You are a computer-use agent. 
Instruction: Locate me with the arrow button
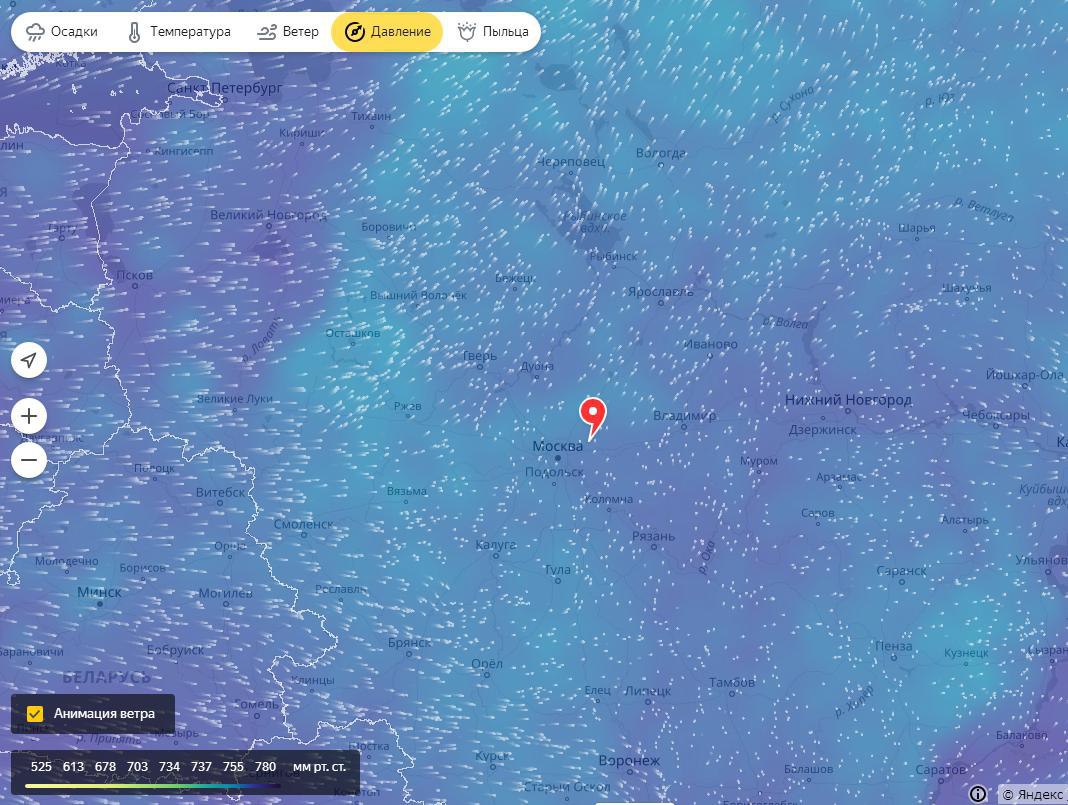click(x=29, y=360)
